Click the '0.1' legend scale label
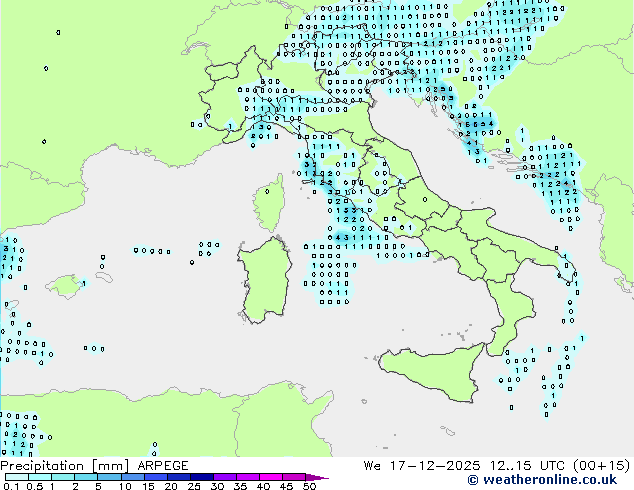Viewport: 634px width, 490px height. 11,486
